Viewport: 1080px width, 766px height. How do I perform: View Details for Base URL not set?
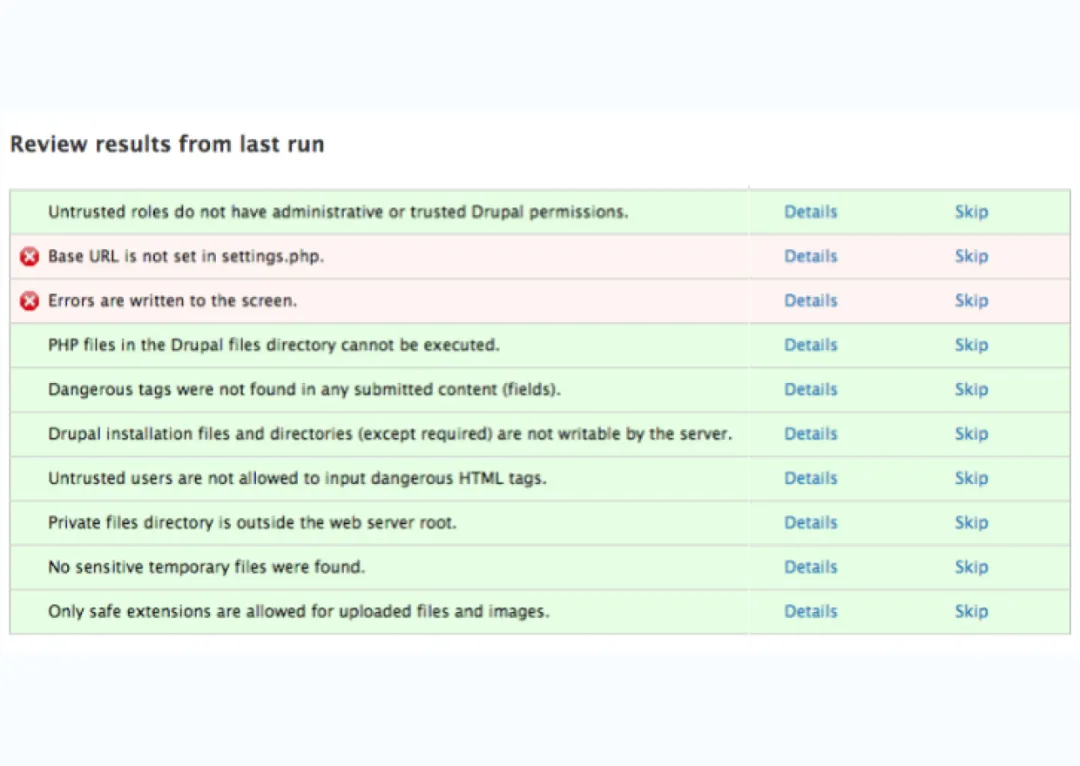810,256
